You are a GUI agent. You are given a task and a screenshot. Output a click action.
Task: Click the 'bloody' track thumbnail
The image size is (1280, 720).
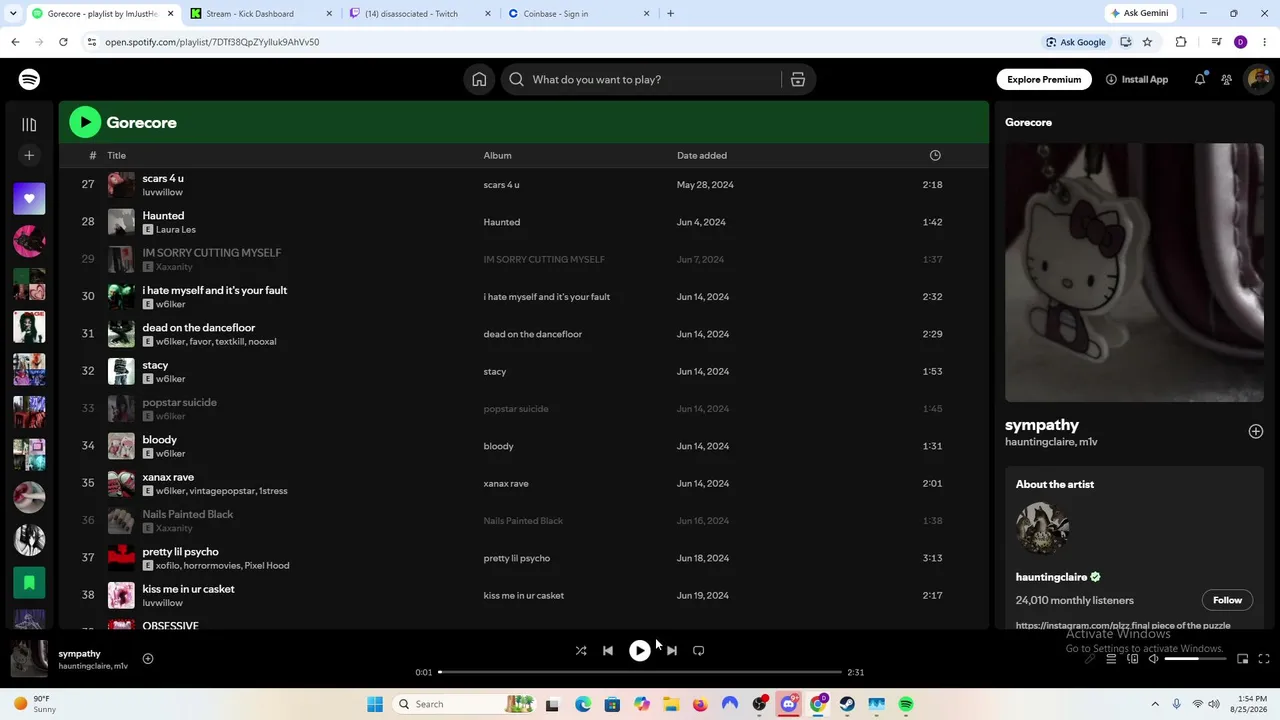121,446
